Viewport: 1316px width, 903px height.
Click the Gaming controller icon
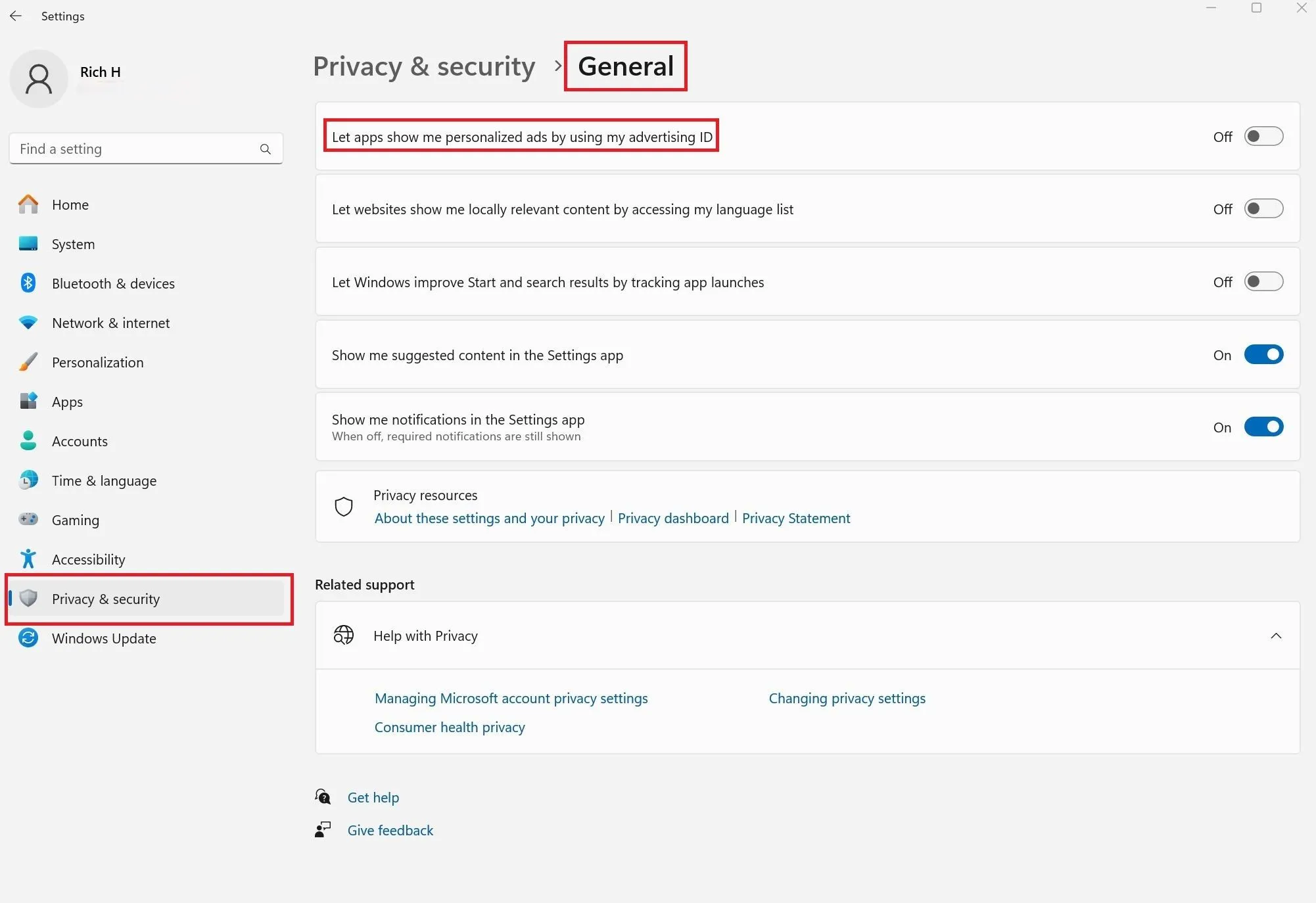click(x=28, y=520)
